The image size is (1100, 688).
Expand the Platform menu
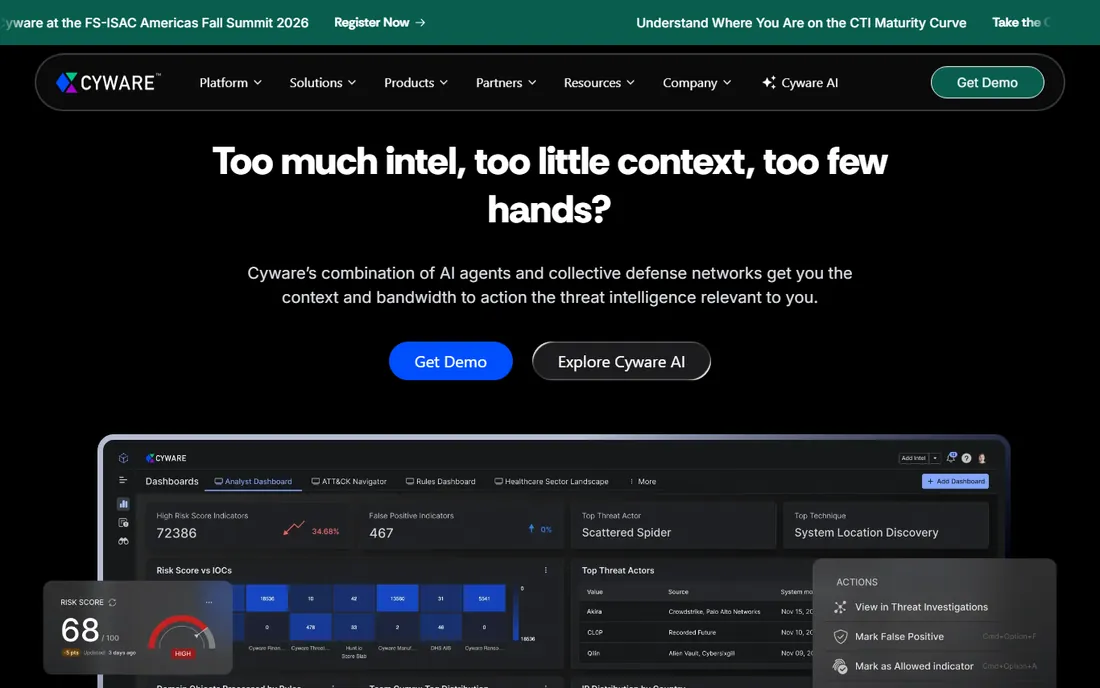pyautogui.click(x=231, y=83)
